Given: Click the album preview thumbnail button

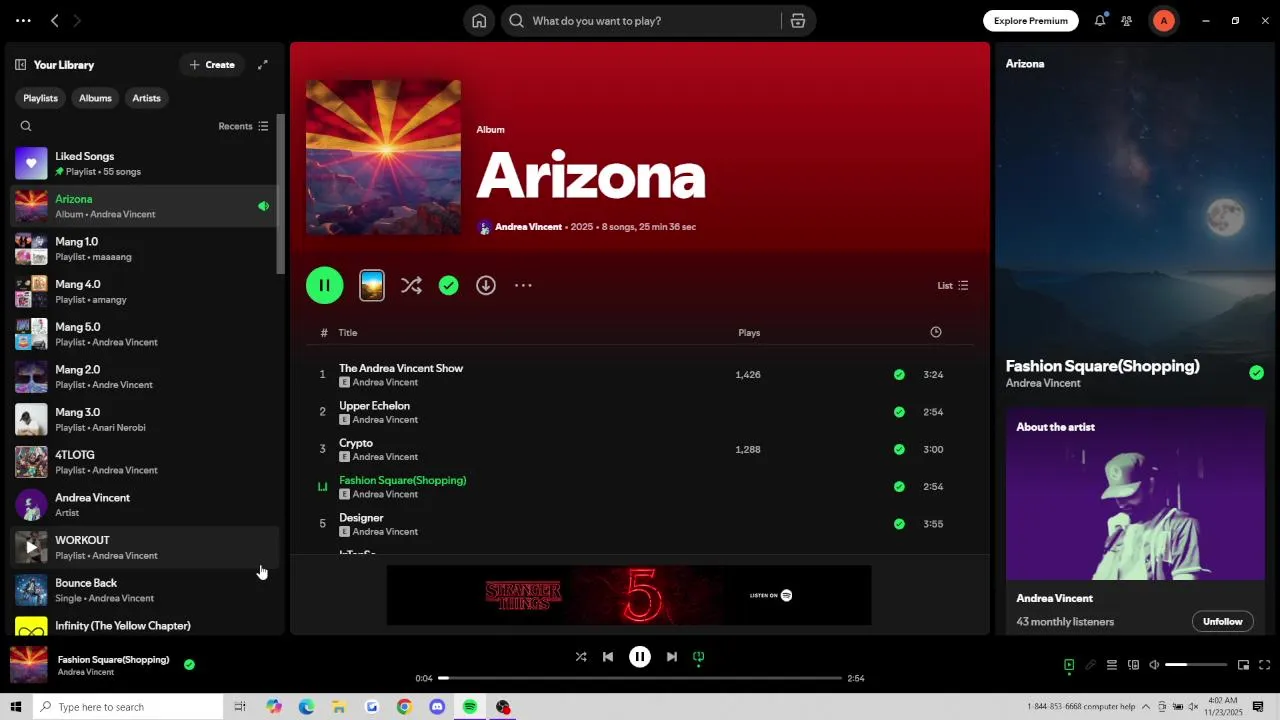Looking at the screenshot, I should coord(372,285).
